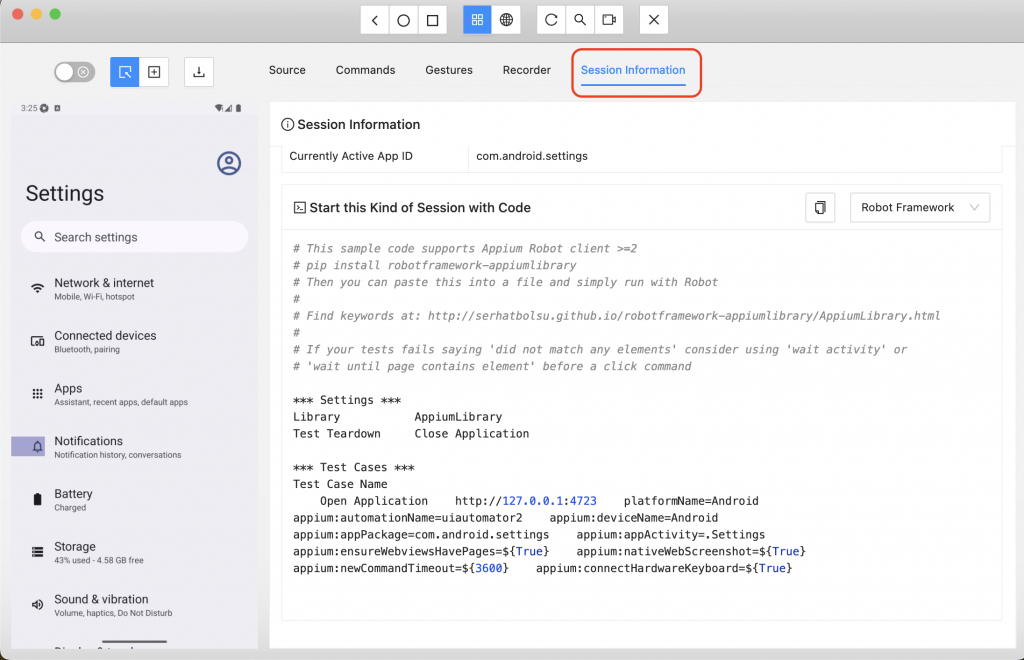Click the com.android.settings app ID value
Viewport: 1024px width, 660px height.
pyautogui.click(x=532, y=156)
